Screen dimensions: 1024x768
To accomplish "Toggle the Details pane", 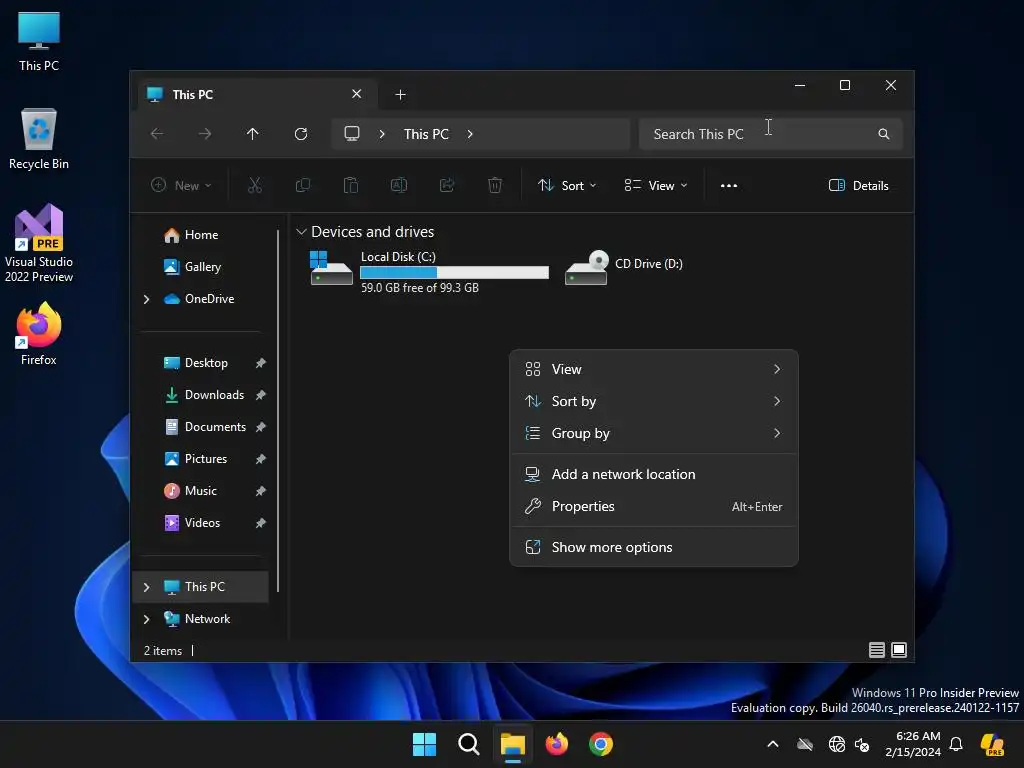I will [x=858, y=185].
